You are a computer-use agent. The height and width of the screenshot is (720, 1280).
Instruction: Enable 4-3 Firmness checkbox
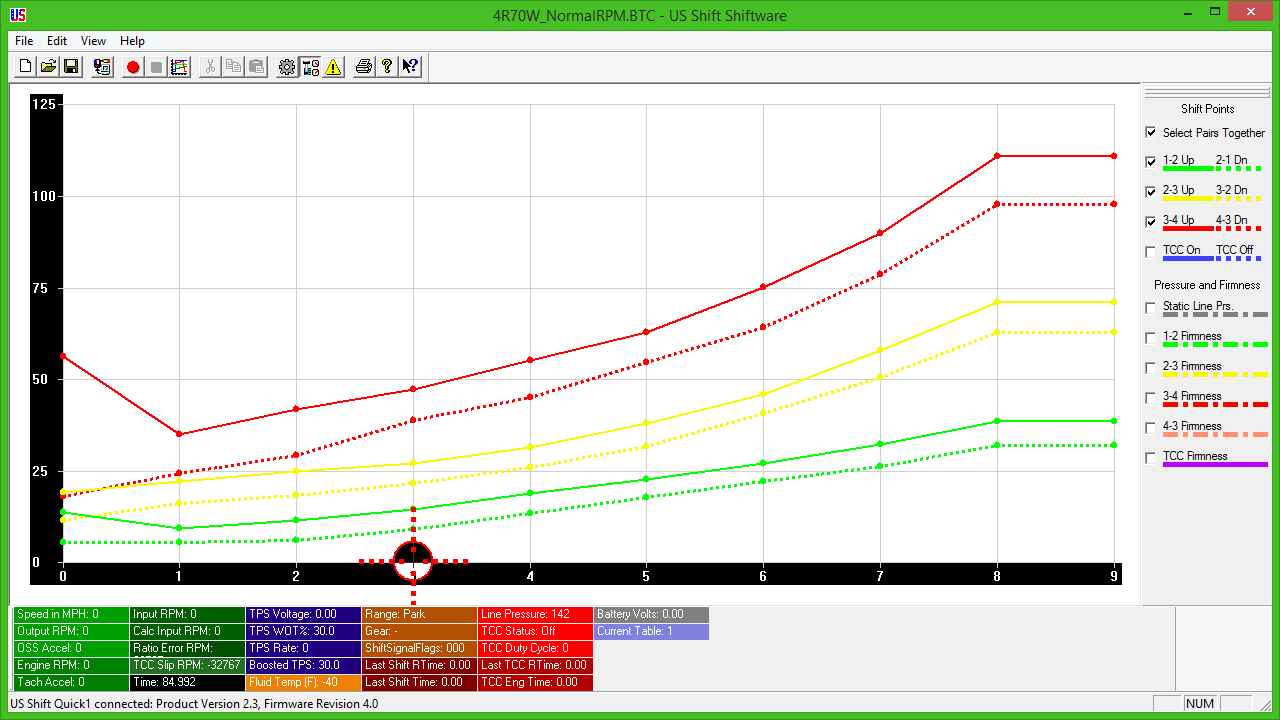pos(1151,427)
